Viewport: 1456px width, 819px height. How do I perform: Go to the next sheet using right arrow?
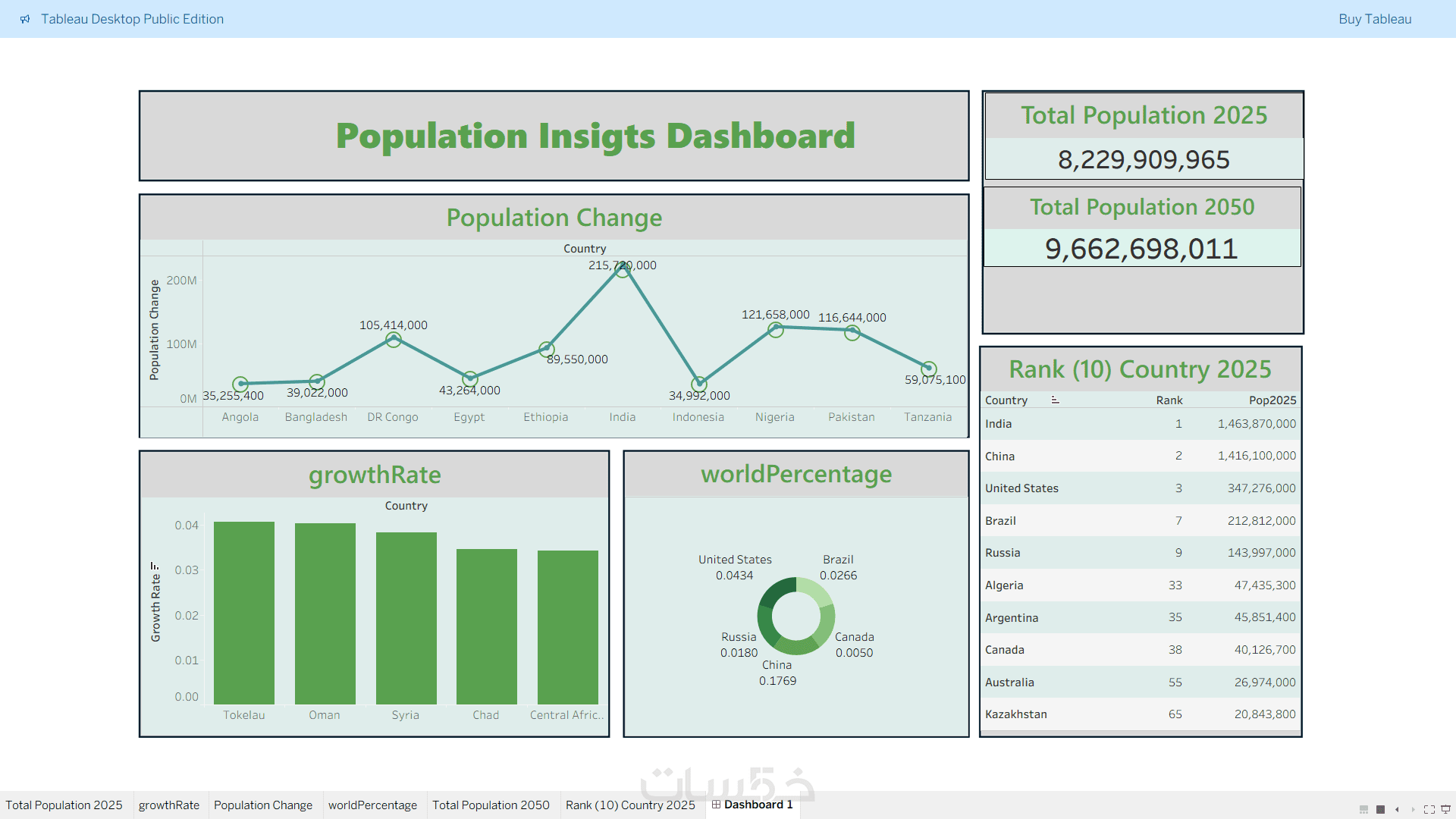click(x=1413, y=809)
